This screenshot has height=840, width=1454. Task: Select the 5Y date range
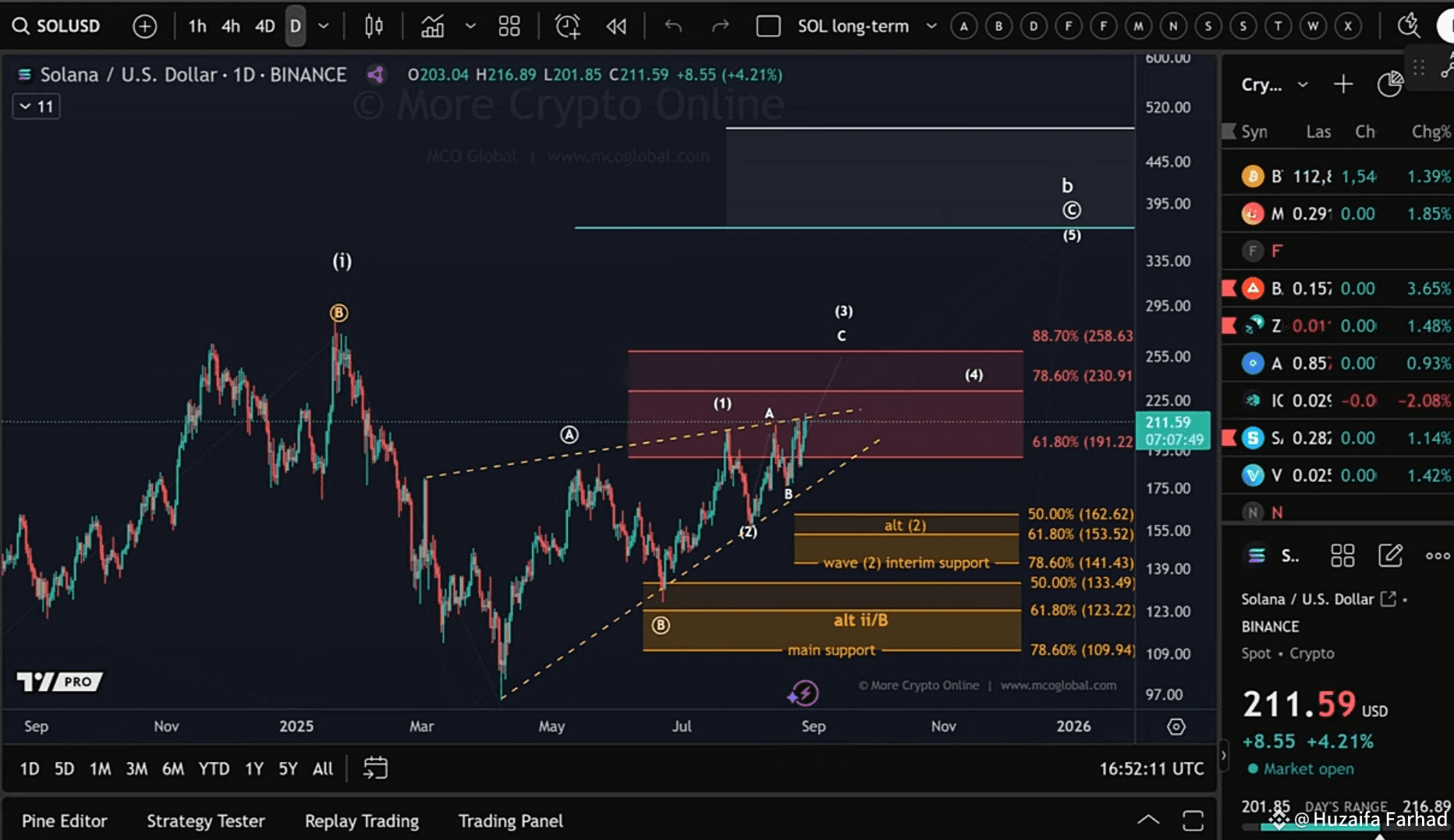click(x=288, y=768)
